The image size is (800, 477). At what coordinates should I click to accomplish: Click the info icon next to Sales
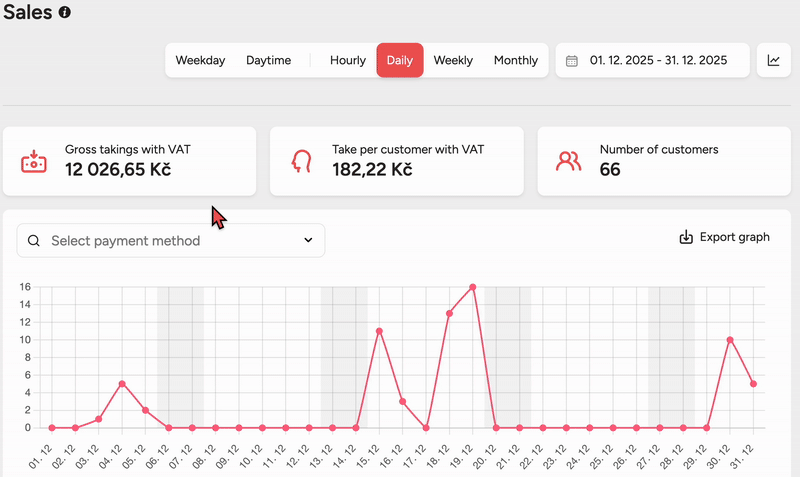coord(65,13)
